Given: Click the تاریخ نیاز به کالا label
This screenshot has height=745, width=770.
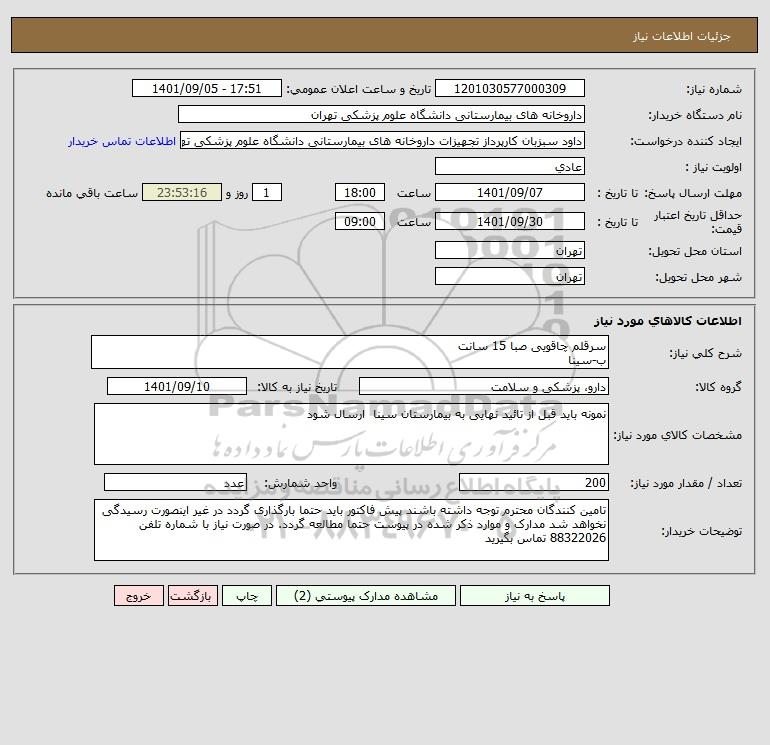Looking at the screenshot, I should [x=298, y=387].
